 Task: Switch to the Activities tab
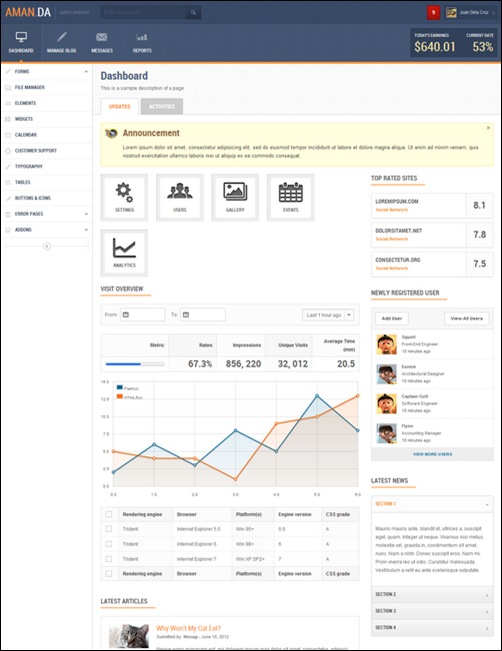tap(162, 106)
